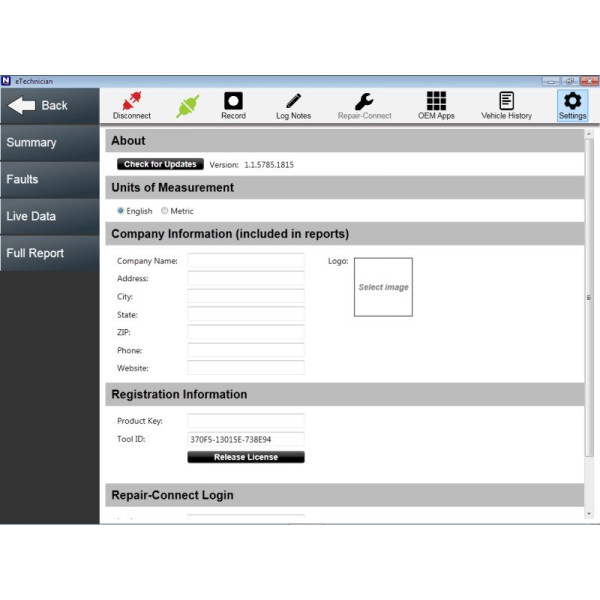Start recording with the Record icon
The width and height of the screenshot is (600, 600).
(x=233, y=101)
